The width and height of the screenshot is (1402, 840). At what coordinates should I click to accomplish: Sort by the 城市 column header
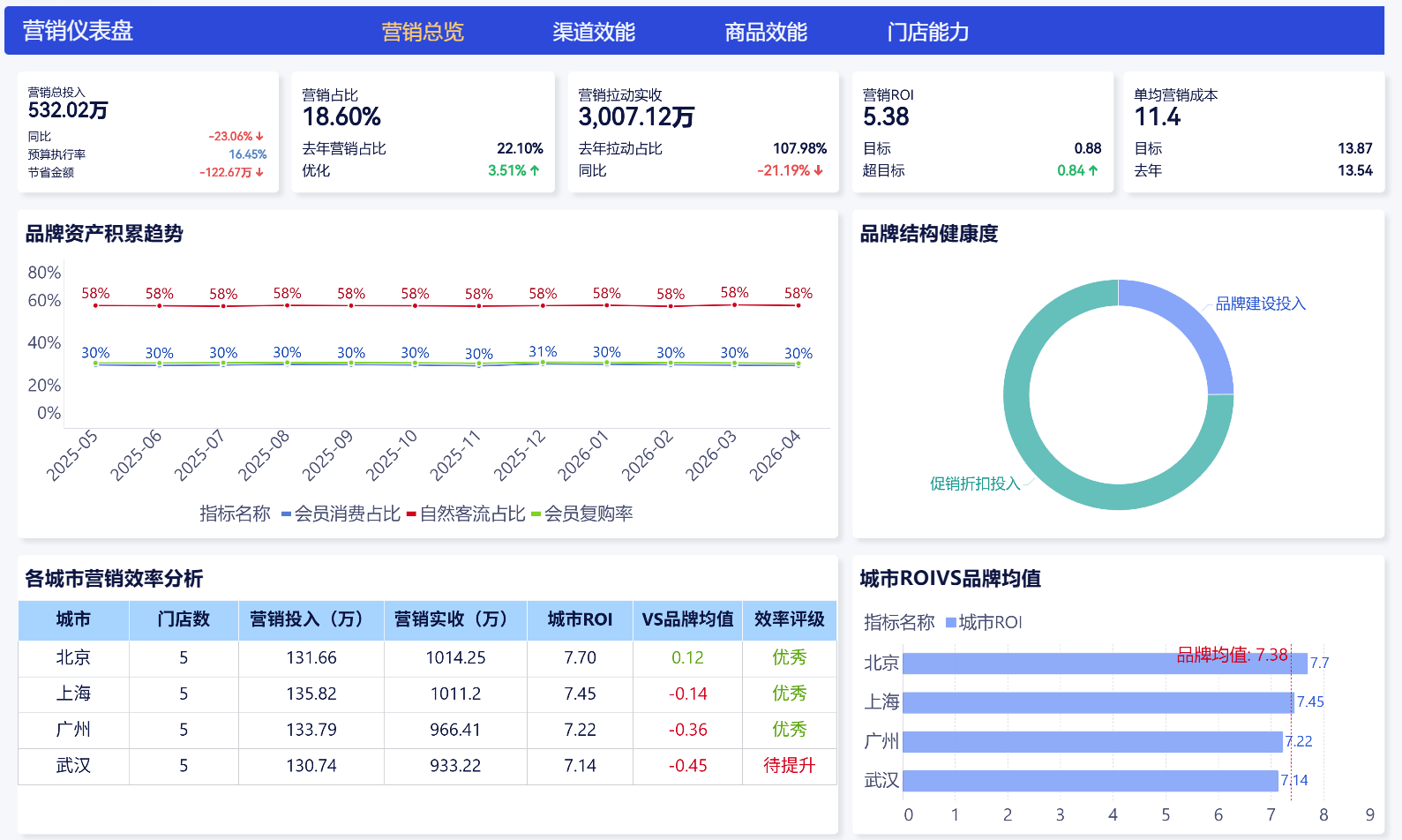[73, 619]
